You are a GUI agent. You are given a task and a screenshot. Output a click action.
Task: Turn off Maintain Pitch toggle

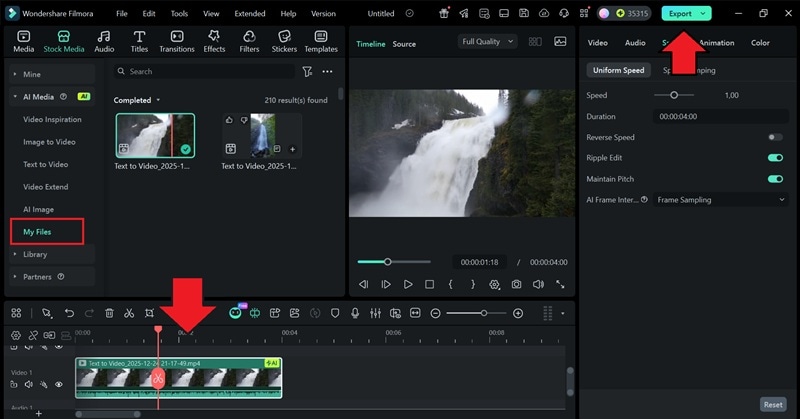[x=775, y=179]
